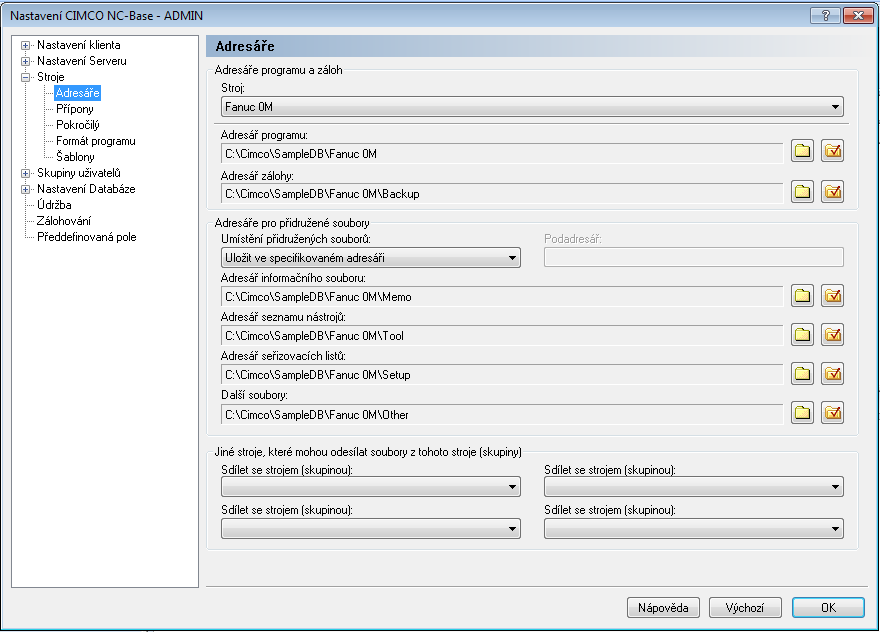
Task: Select the Stroje tree label
Action: point(51,77)
